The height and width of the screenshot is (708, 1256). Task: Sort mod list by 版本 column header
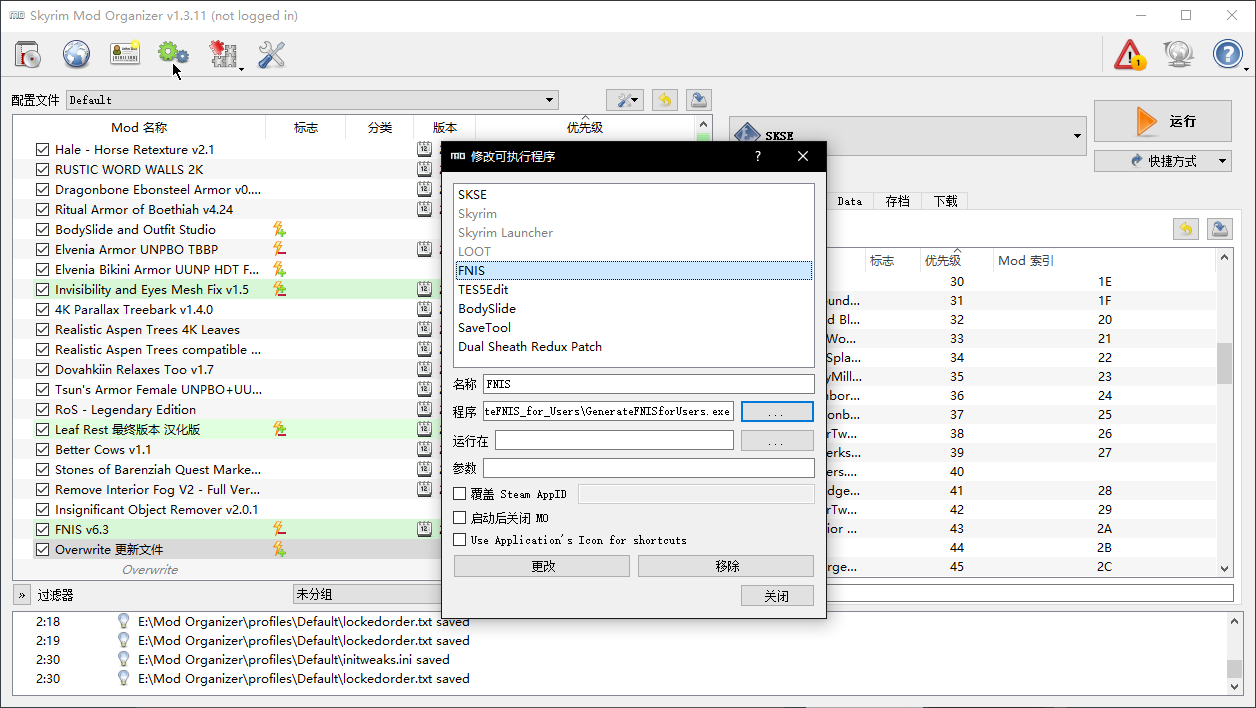pos(445,127)
